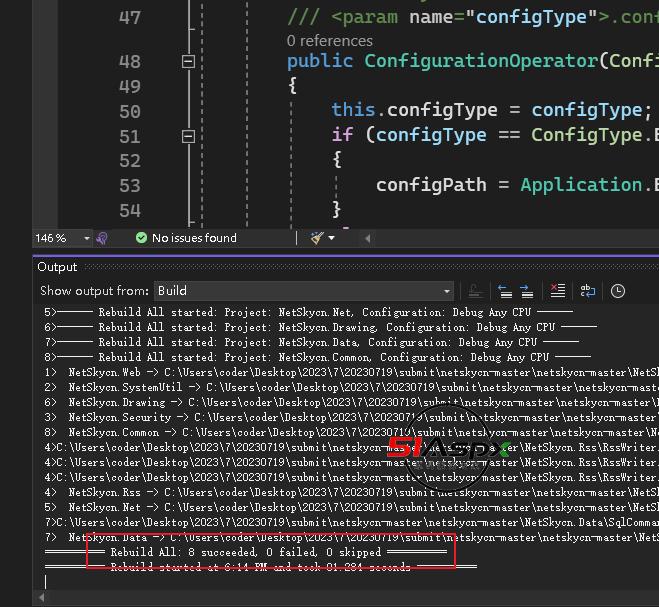Click the output line for NetSkycn.Common rebuild started

pos(318,358)
